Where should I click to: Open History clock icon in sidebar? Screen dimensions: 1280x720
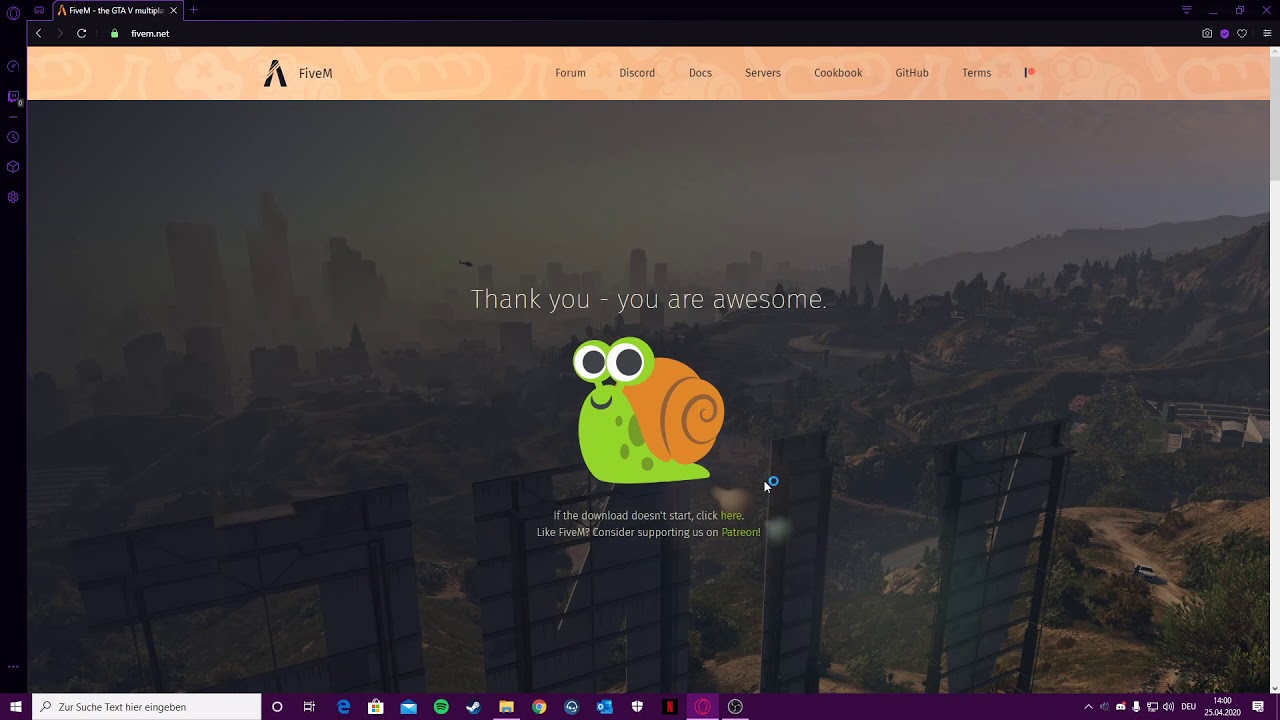pyautogui.click(x=13, y=137)
